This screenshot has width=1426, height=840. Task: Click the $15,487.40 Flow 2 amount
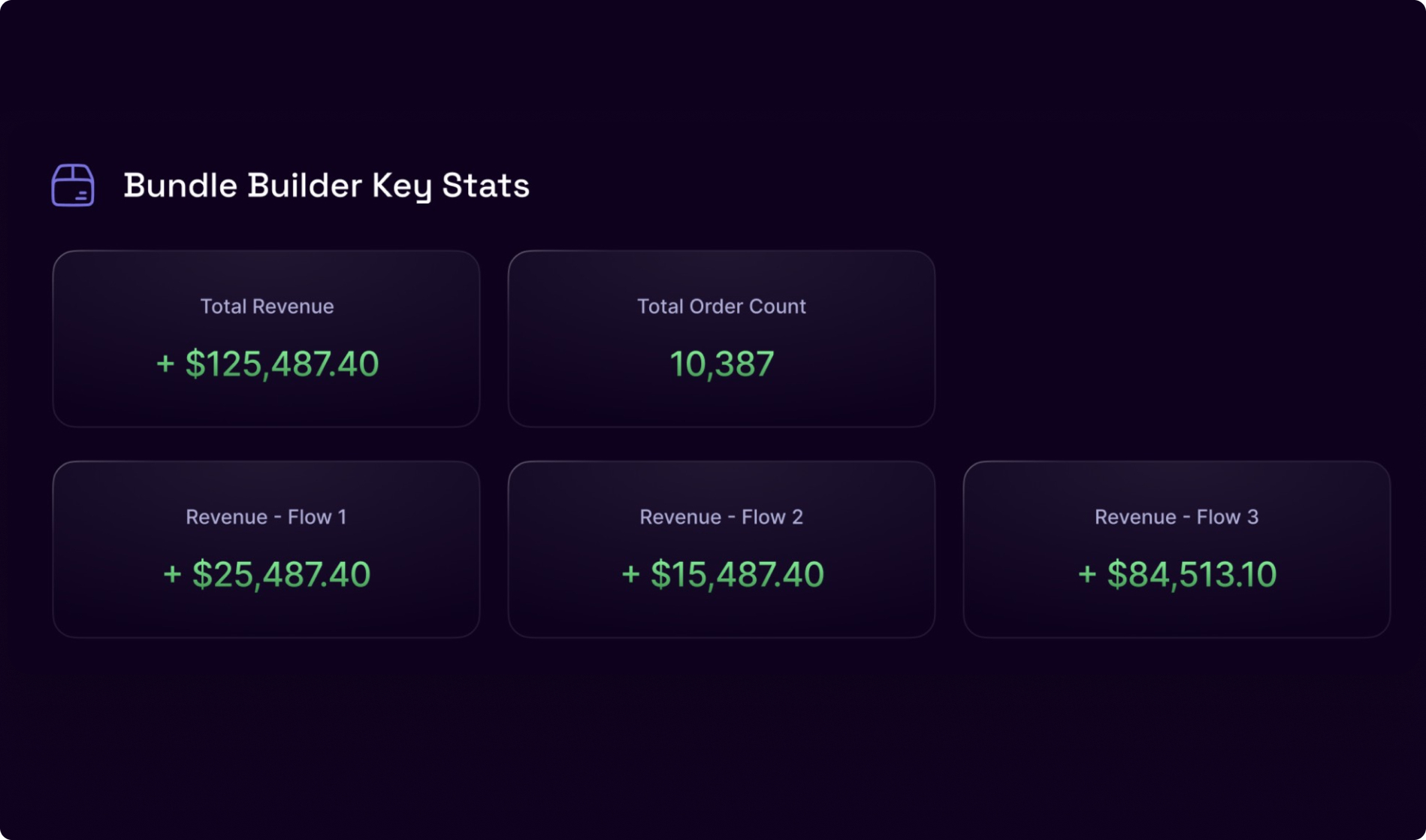click(x=737, y=575)
